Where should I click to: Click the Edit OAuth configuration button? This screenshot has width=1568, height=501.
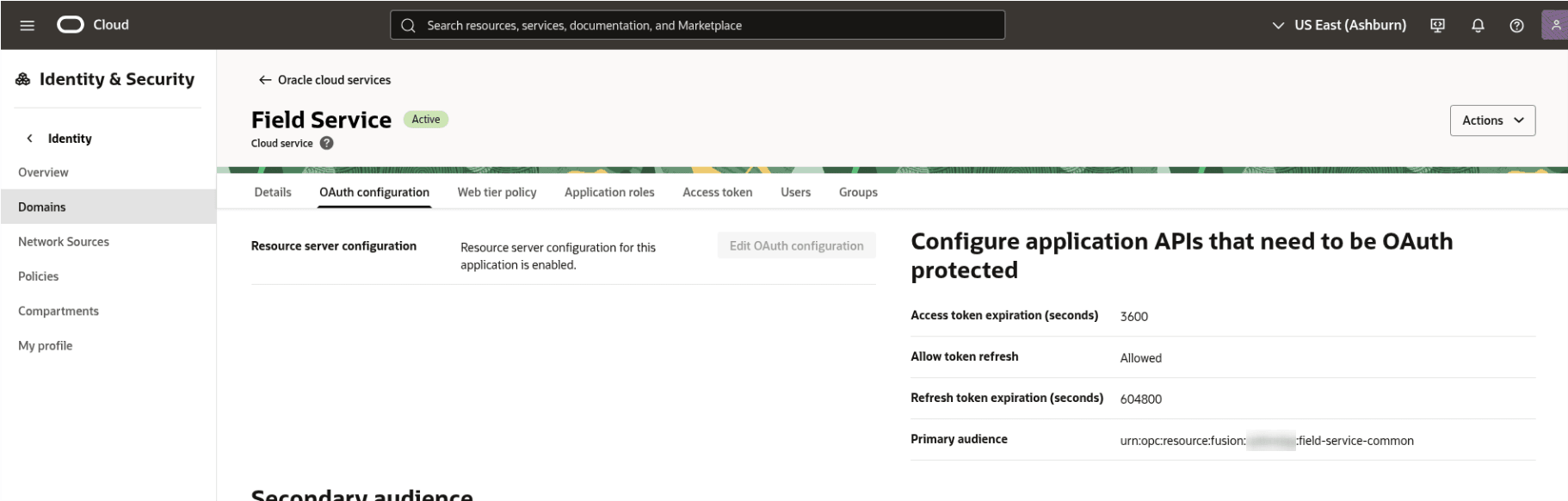(796, 245)
